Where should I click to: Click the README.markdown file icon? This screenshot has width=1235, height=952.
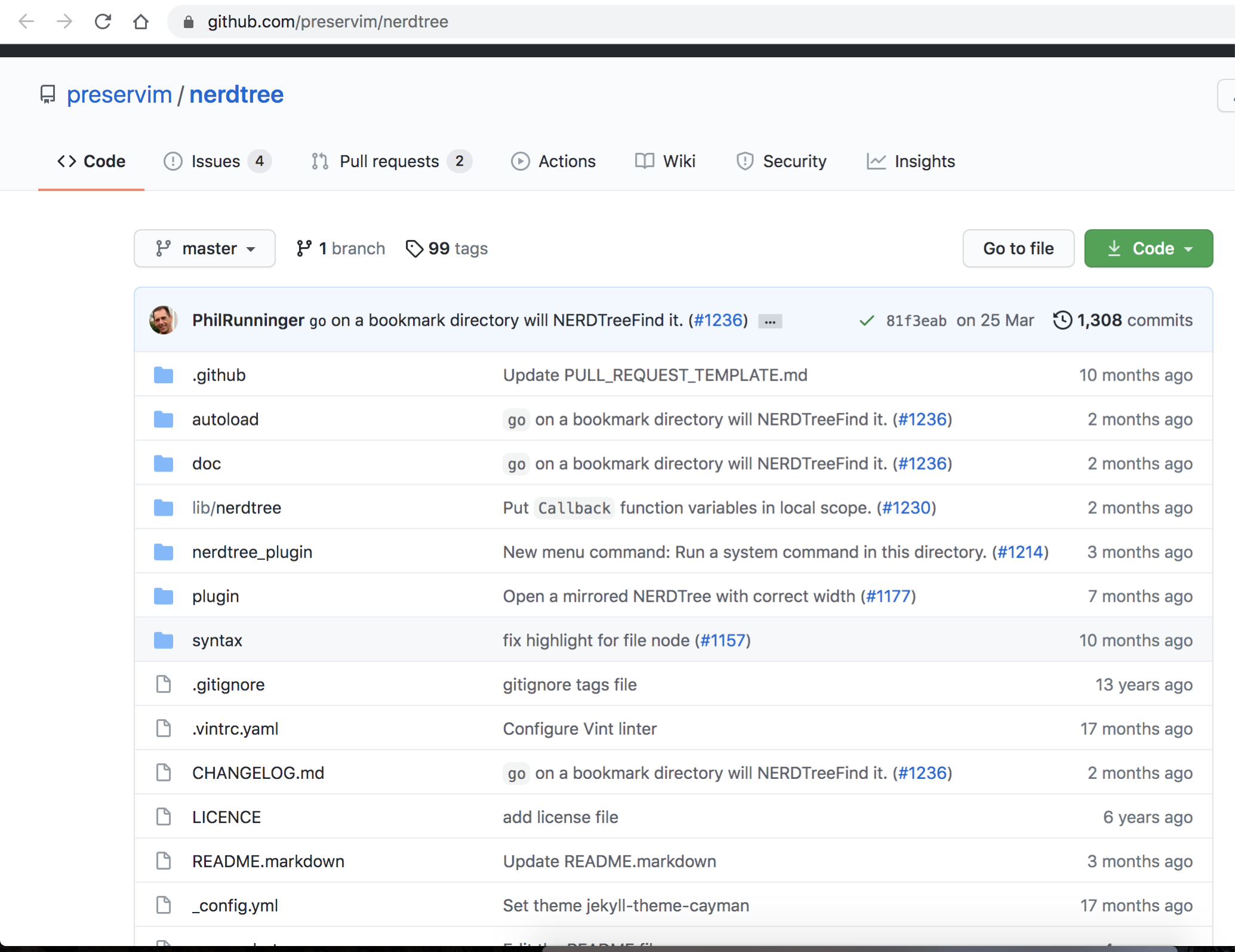(x=164, y=861)
